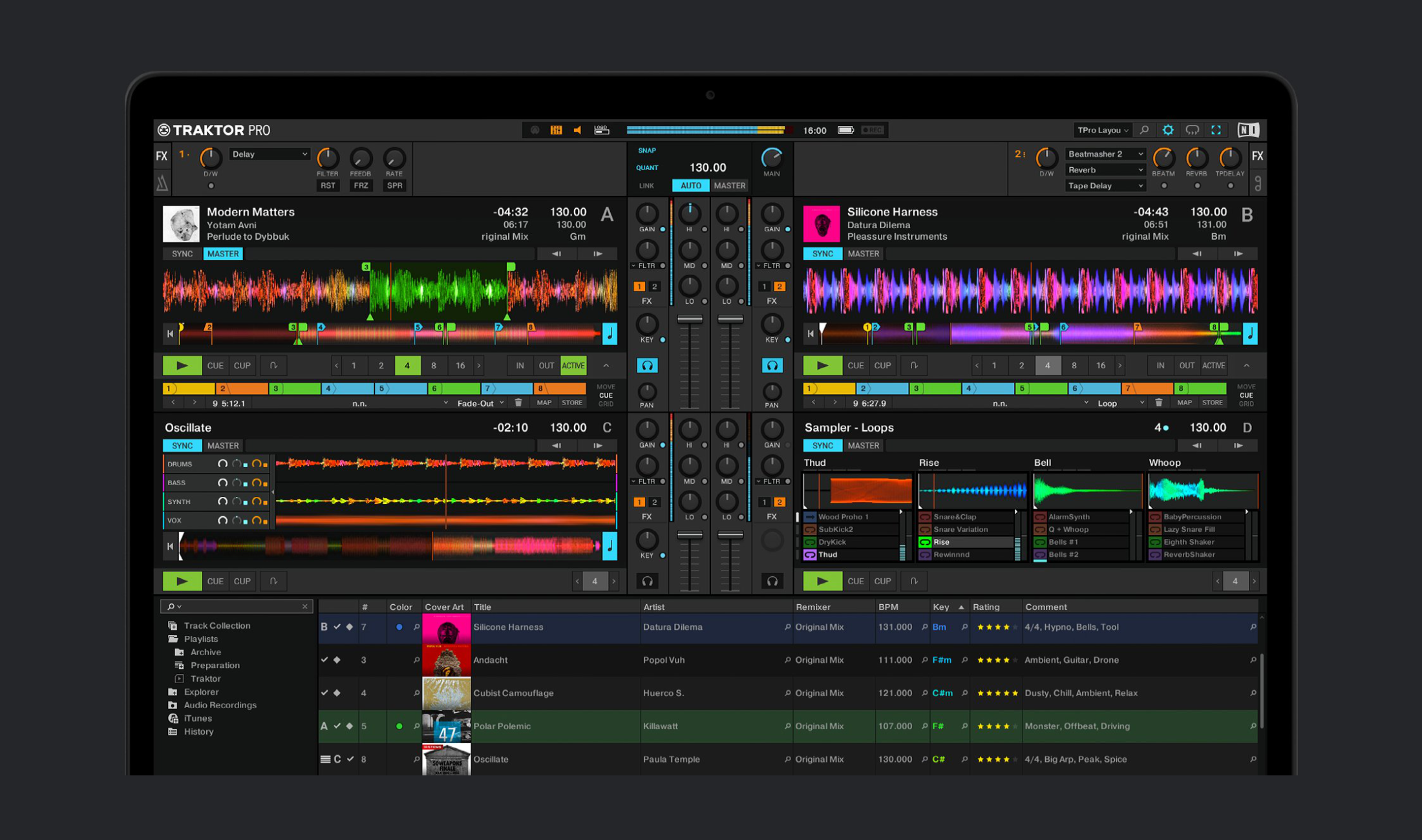Viewport: 1422px width, 840px height.
Task: Open the Delay effect selector in FX unit 1
Action: tap(270, 154)
